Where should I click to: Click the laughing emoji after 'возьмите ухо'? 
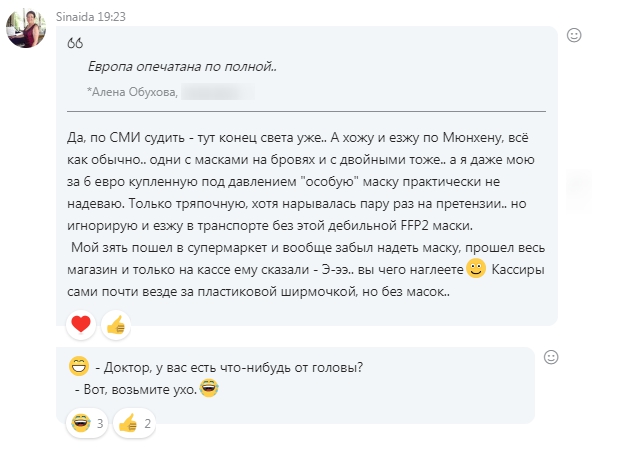coord(209,388)
